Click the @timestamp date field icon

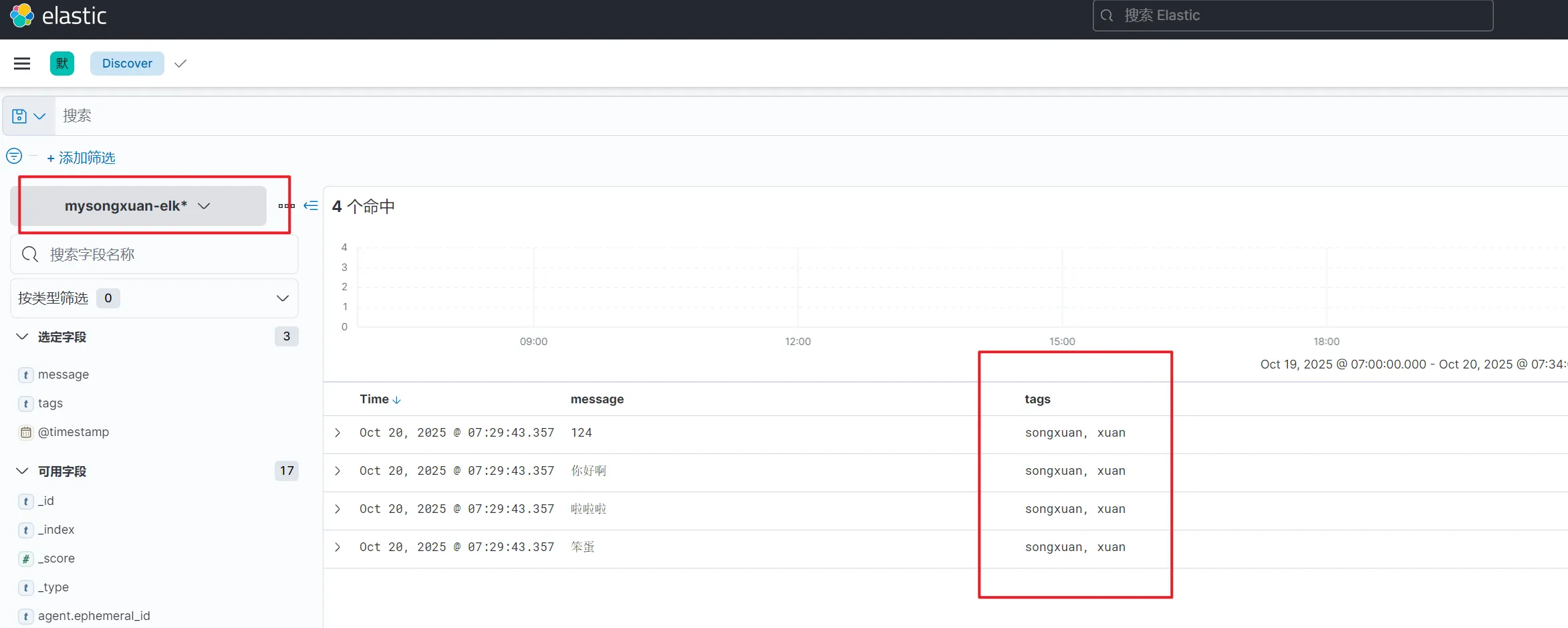25,433
